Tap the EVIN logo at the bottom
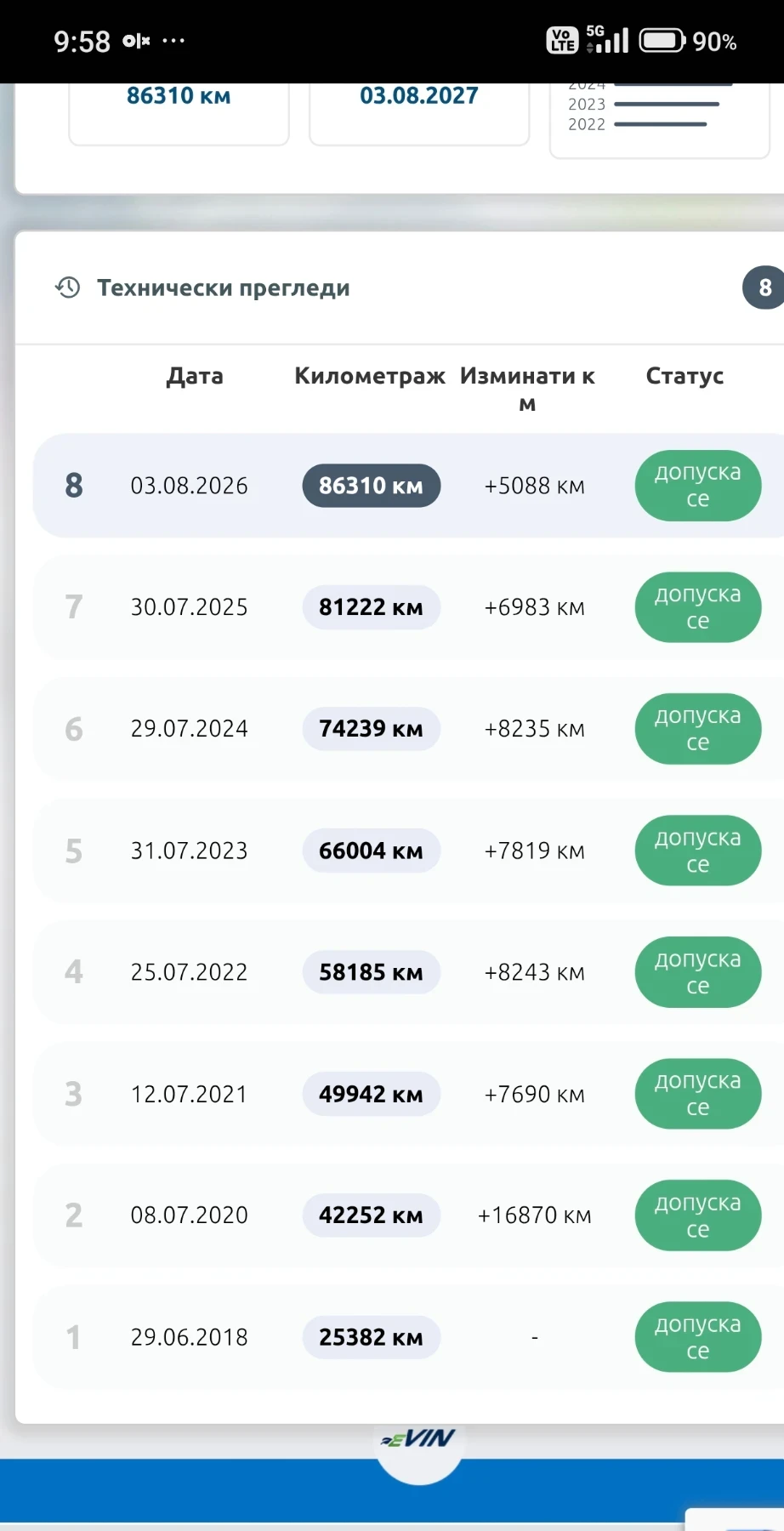Image resolution: width=784 pixels, height=1531 pixels. point(418,1437)
